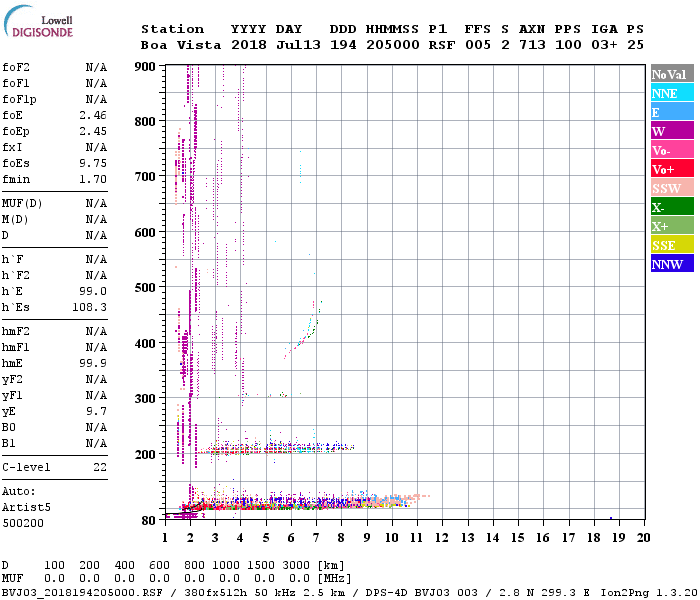The image size is (700, 600).
Task: Click the Lowell Digisonde logo
Action: [38, 21]
